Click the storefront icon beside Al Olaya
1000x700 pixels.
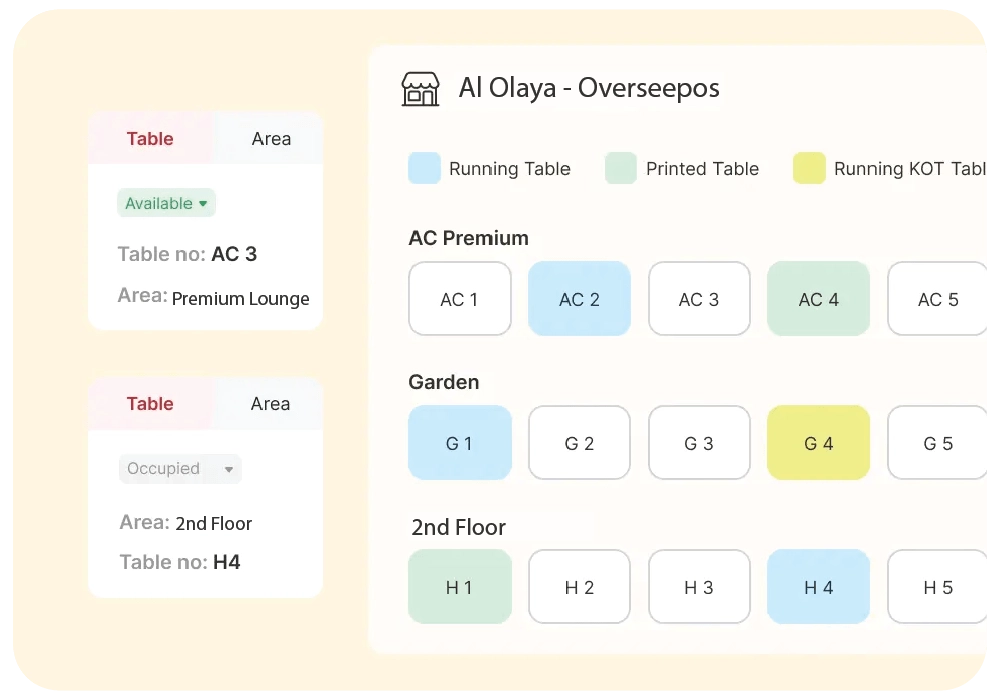coord(421,88)
